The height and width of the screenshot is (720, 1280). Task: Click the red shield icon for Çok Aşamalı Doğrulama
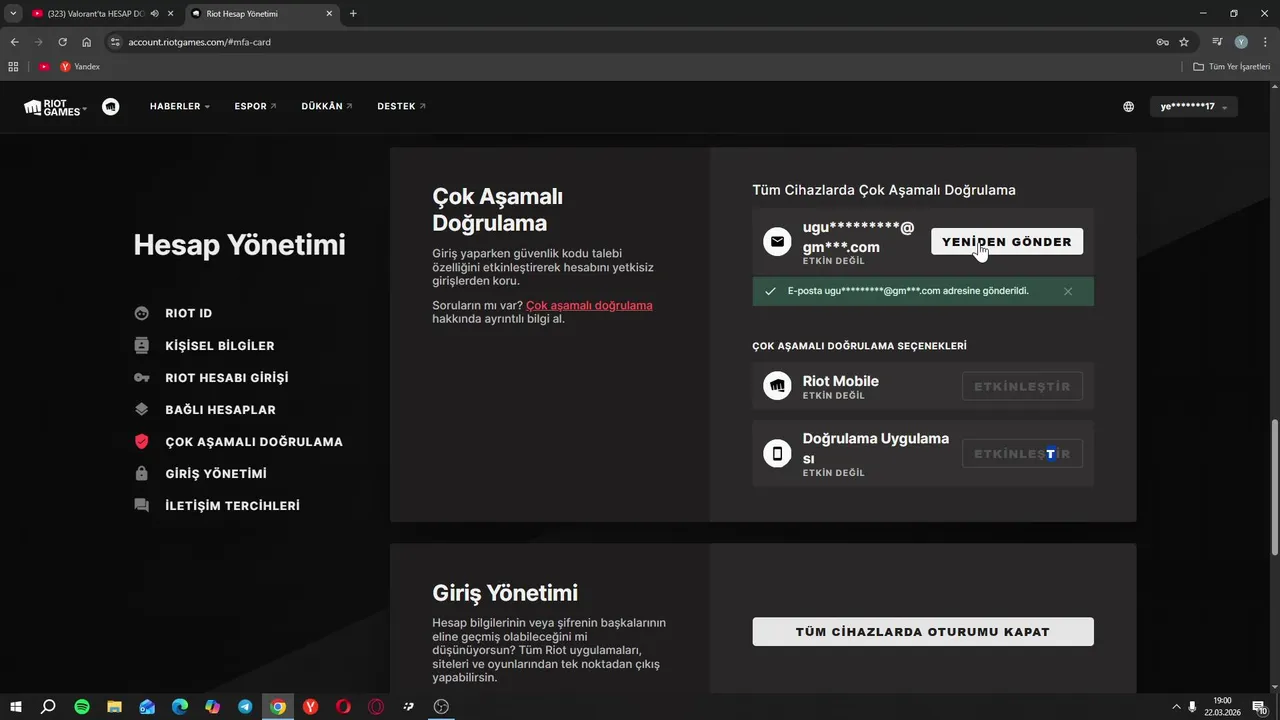[142, 441]
